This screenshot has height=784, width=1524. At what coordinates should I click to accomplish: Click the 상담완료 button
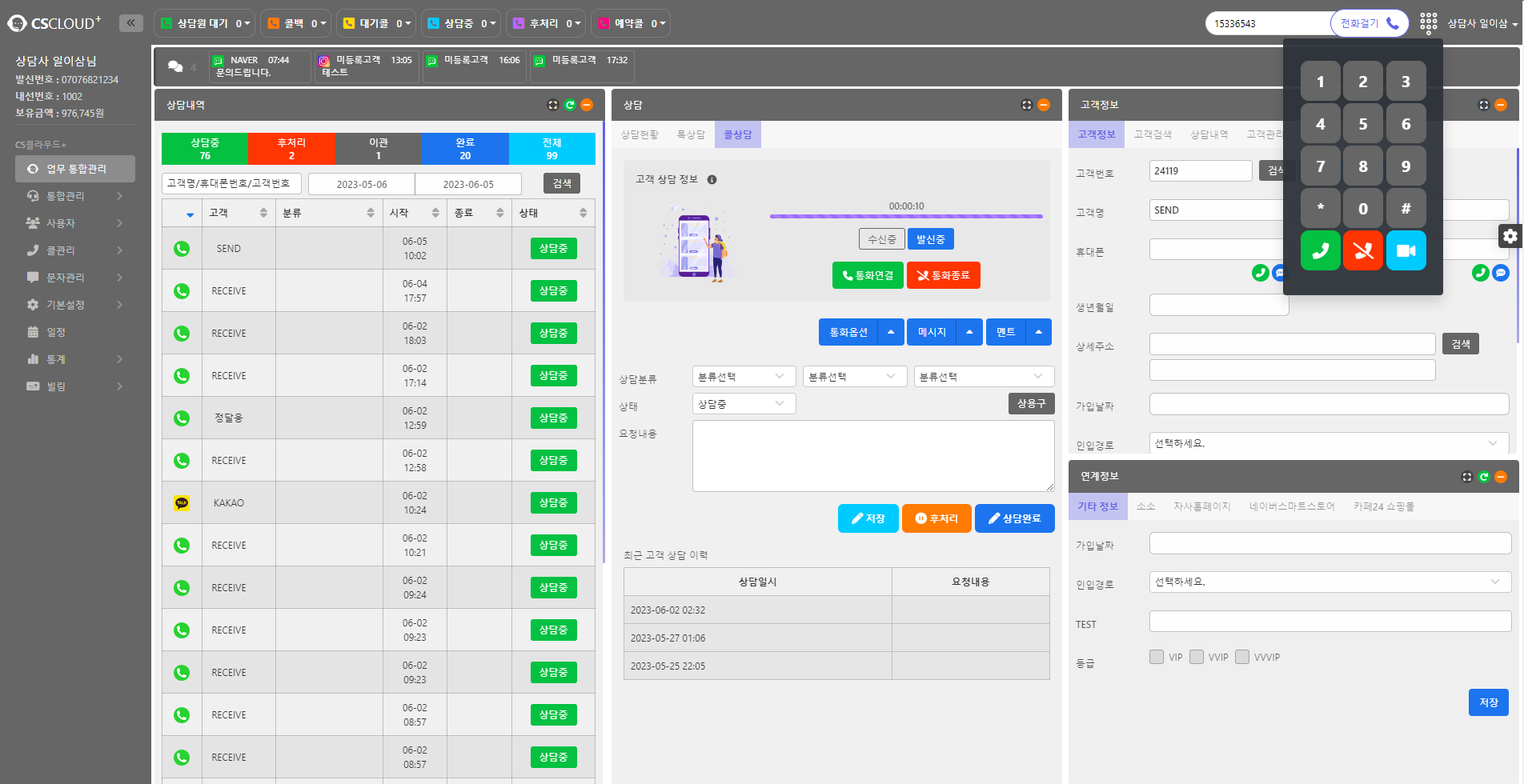click(x=1014, y=518)
